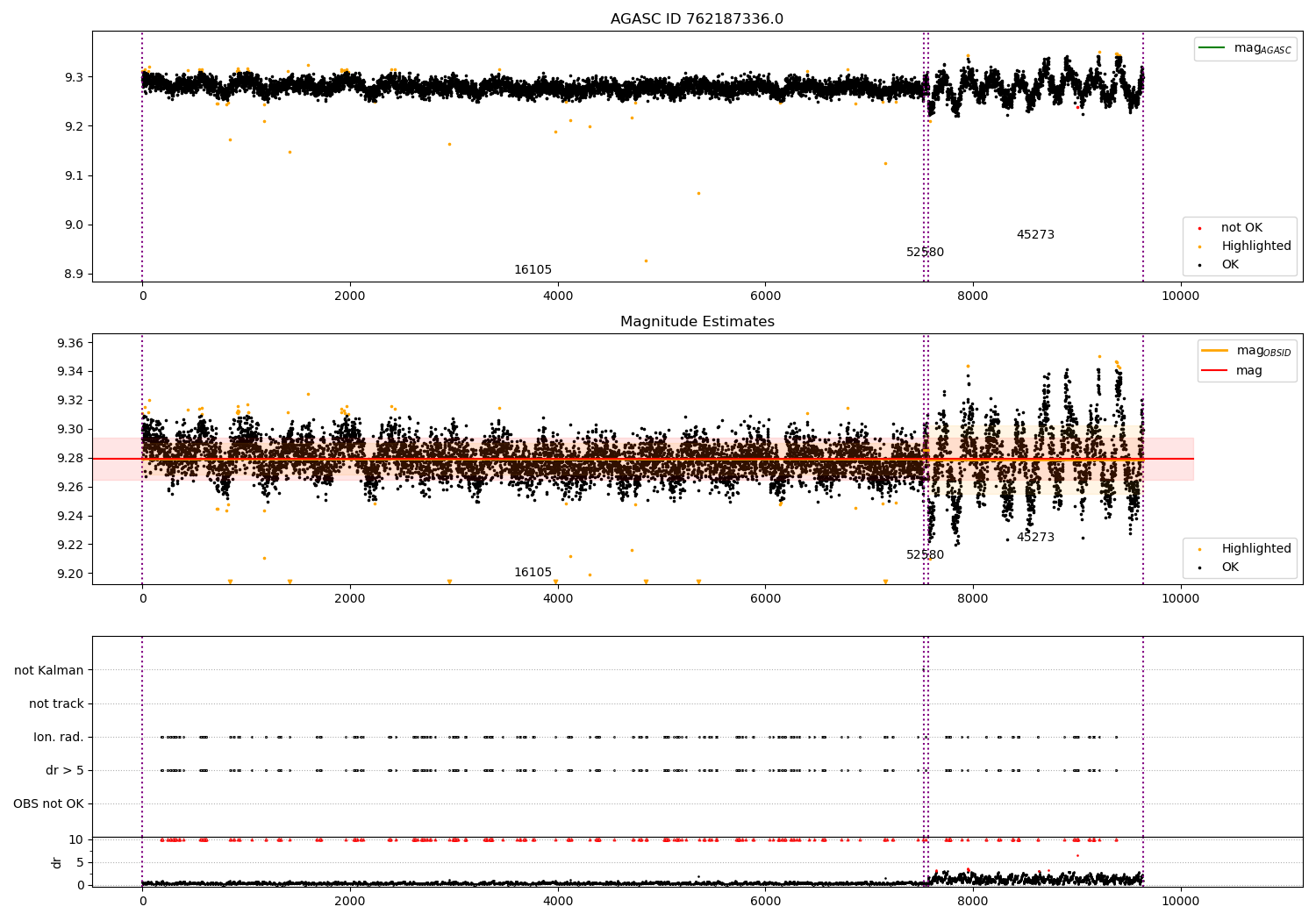Click the 'dr' y-axis label
The height and width of the screenshot is (921, 1316).
pos(57,862)
